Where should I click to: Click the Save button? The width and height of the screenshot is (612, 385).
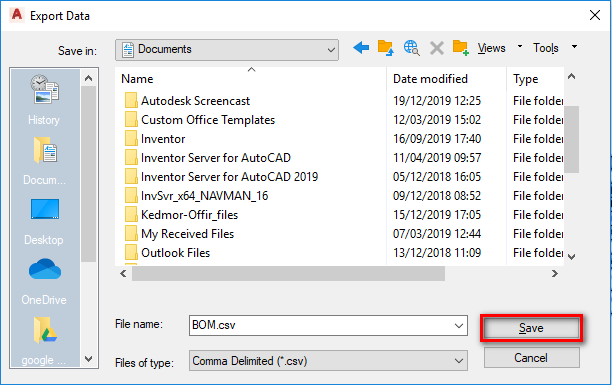click(x=531, y=328)
